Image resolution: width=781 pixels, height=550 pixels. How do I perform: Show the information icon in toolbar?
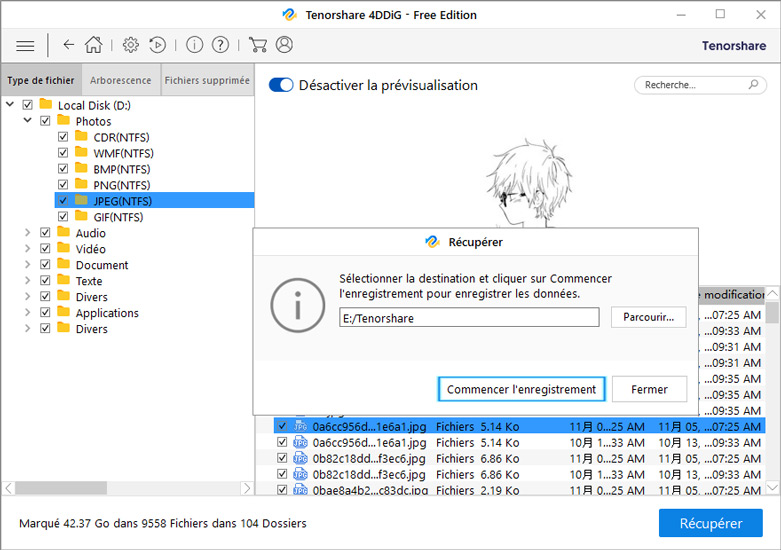194,45
